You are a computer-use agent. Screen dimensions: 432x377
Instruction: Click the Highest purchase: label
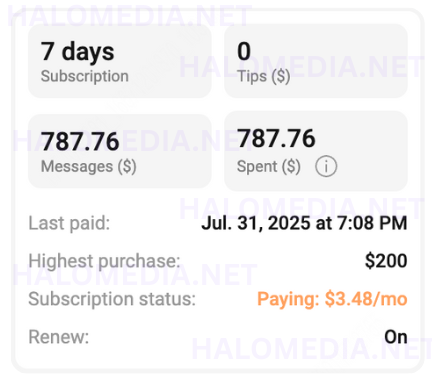[x=104, y=261]
